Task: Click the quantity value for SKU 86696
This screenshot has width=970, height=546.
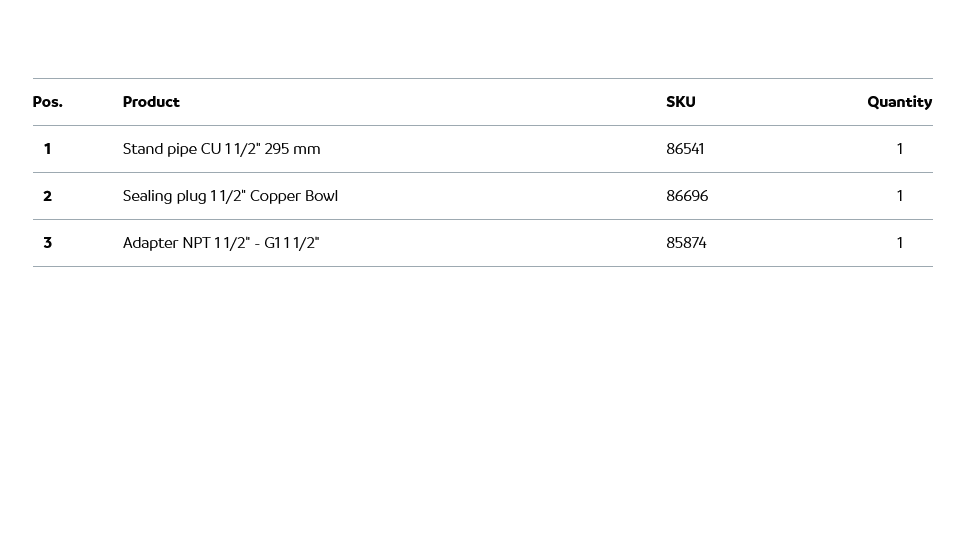Action: pyautogui.click(x=900, y=196)
